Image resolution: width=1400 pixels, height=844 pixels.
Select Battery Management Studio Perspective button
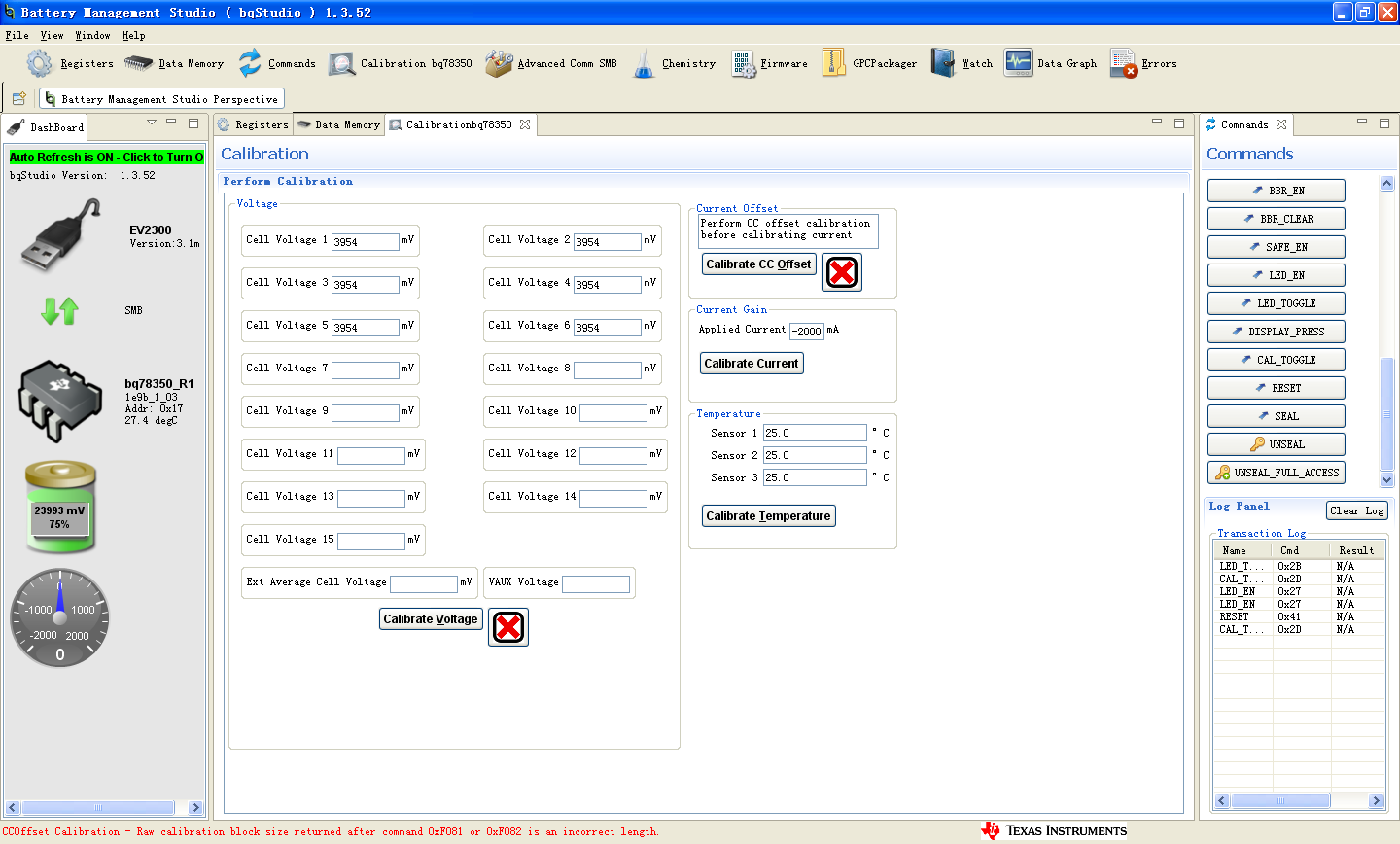(x=162, y=99)
